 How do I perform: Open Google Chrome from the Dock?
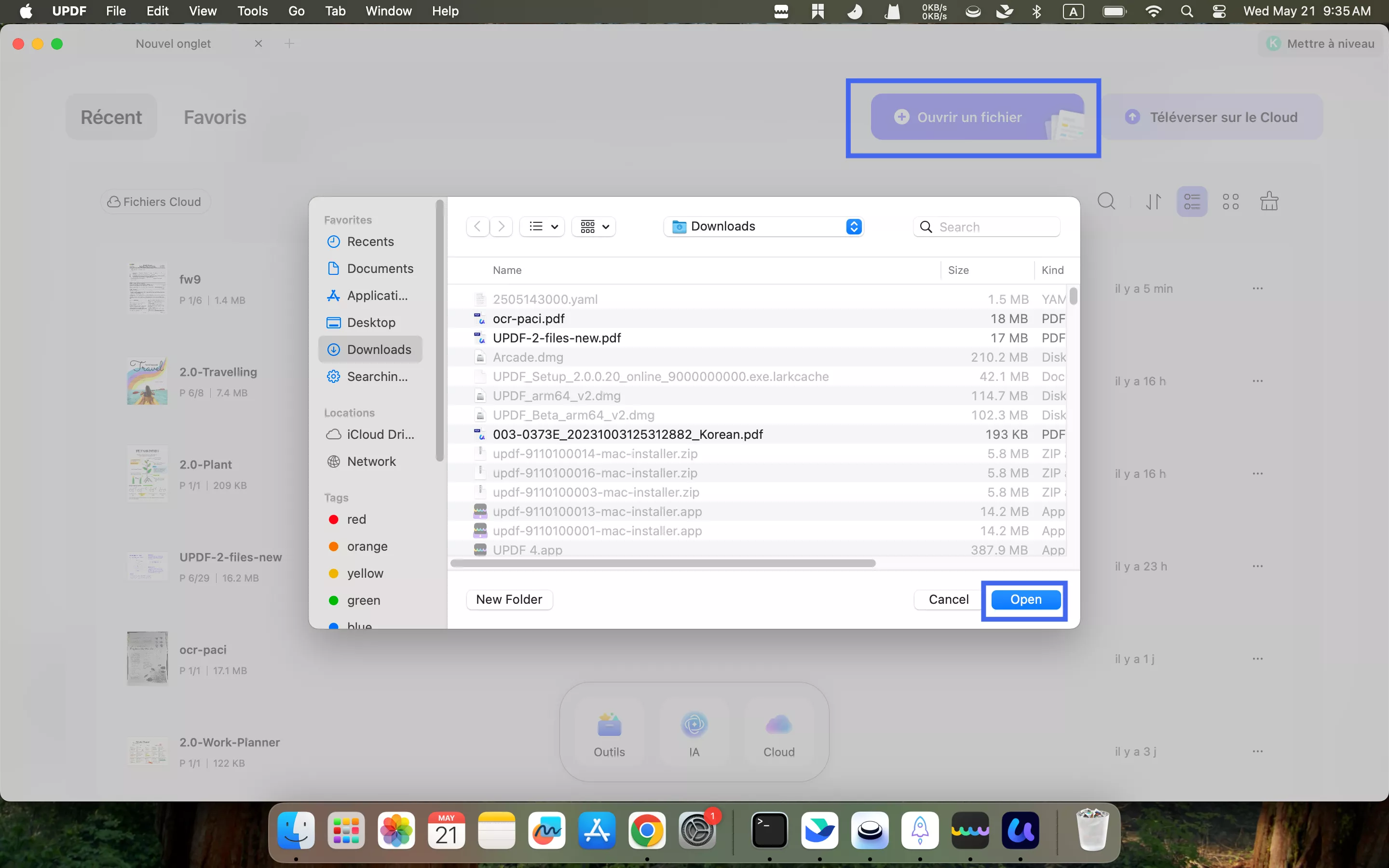pyautogui.click(x=647, y=830)
